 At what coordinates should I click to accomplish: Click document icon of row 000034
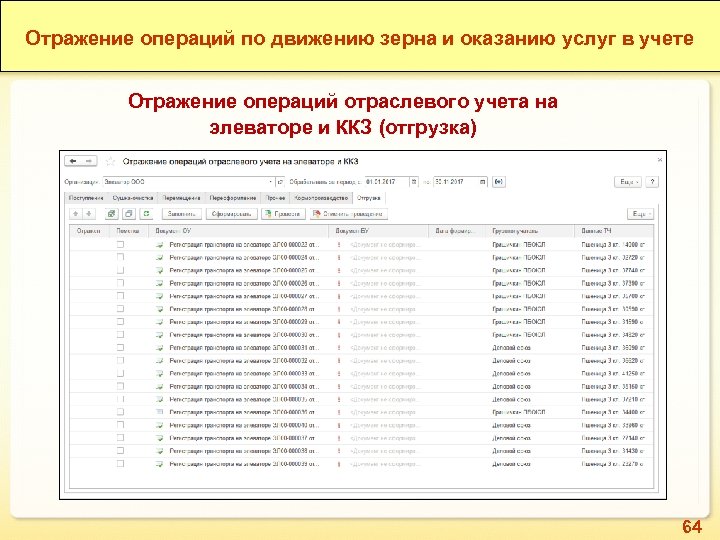point(160,387)
